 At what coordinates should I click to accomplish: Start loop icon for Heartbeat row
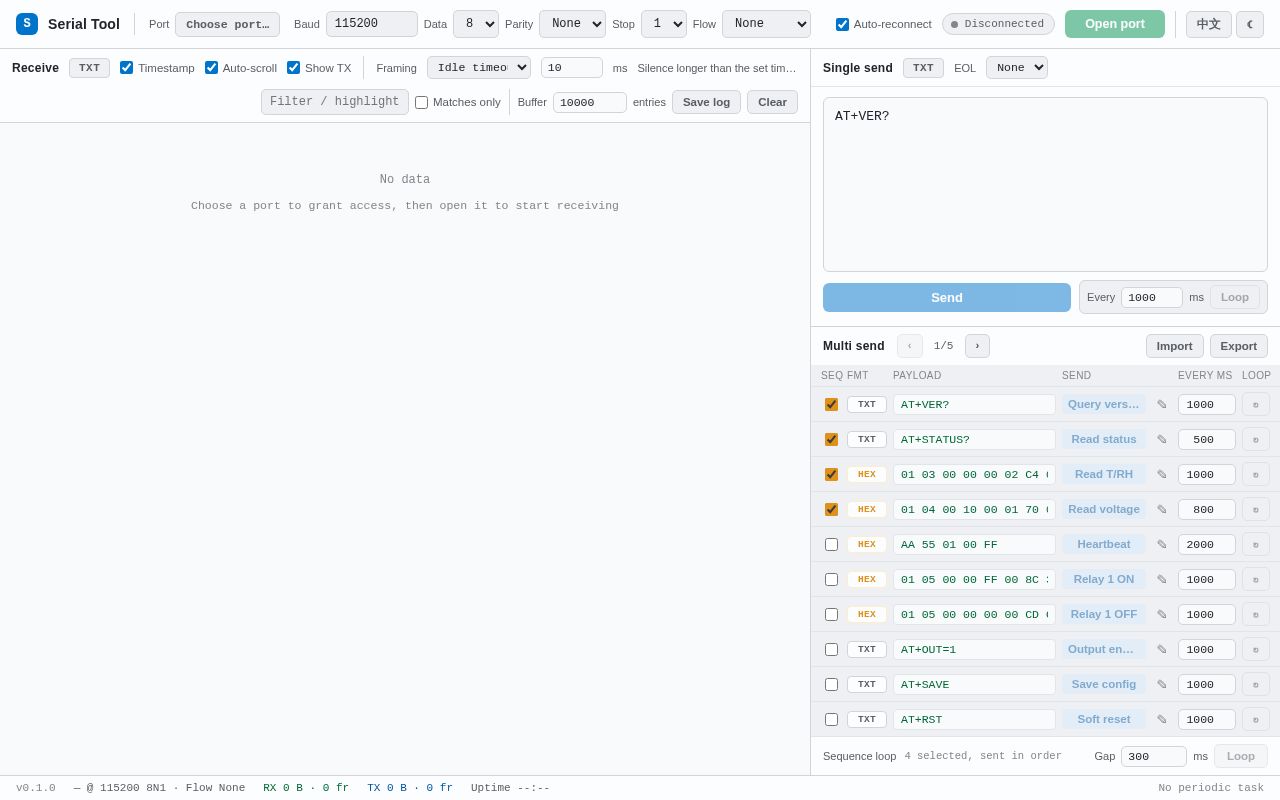tap(1256, 544)
